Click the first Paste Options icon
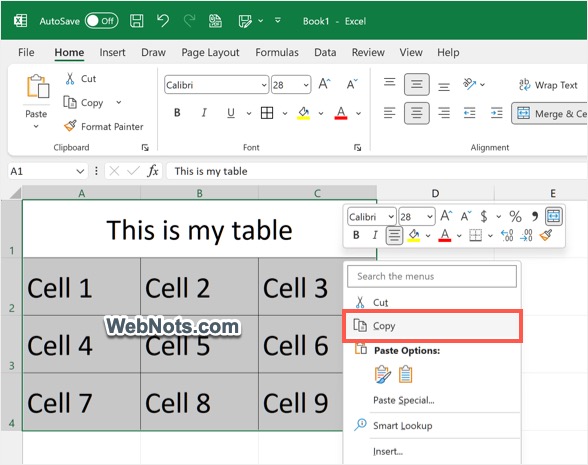This screenshot has height=465, width=588. [x=382, y=374]
